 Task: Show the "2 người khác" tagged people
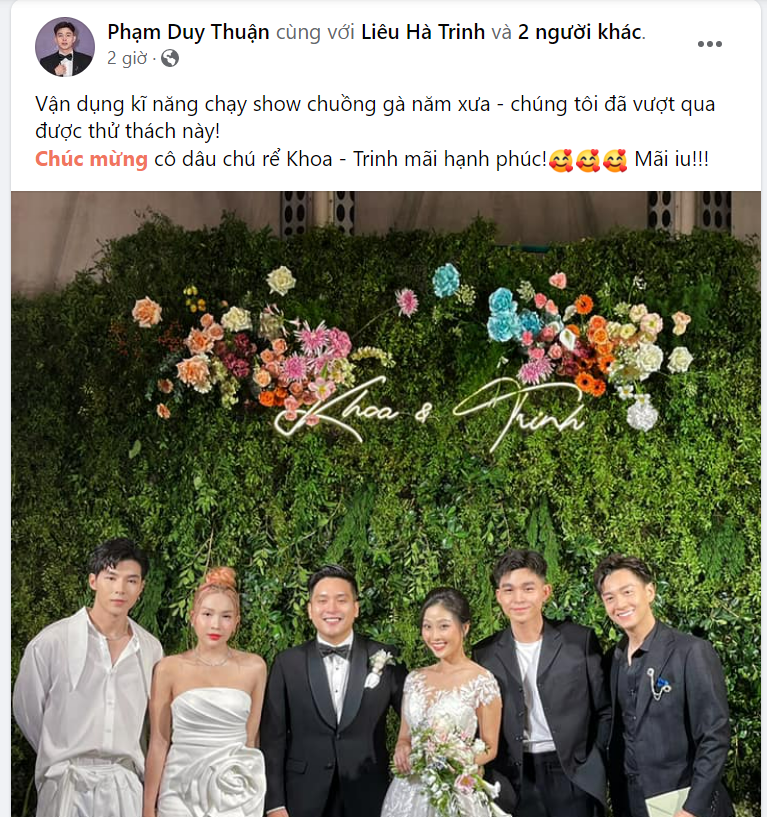tap(579, 32)
